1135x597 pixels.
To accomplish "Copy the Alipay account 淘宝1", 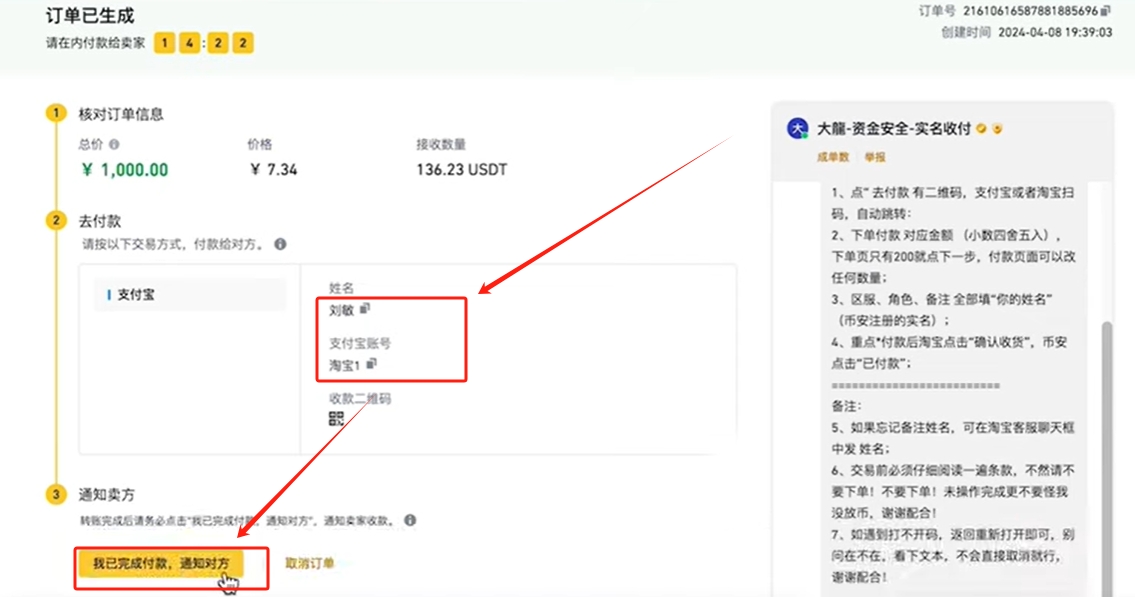I will (371, 364).
